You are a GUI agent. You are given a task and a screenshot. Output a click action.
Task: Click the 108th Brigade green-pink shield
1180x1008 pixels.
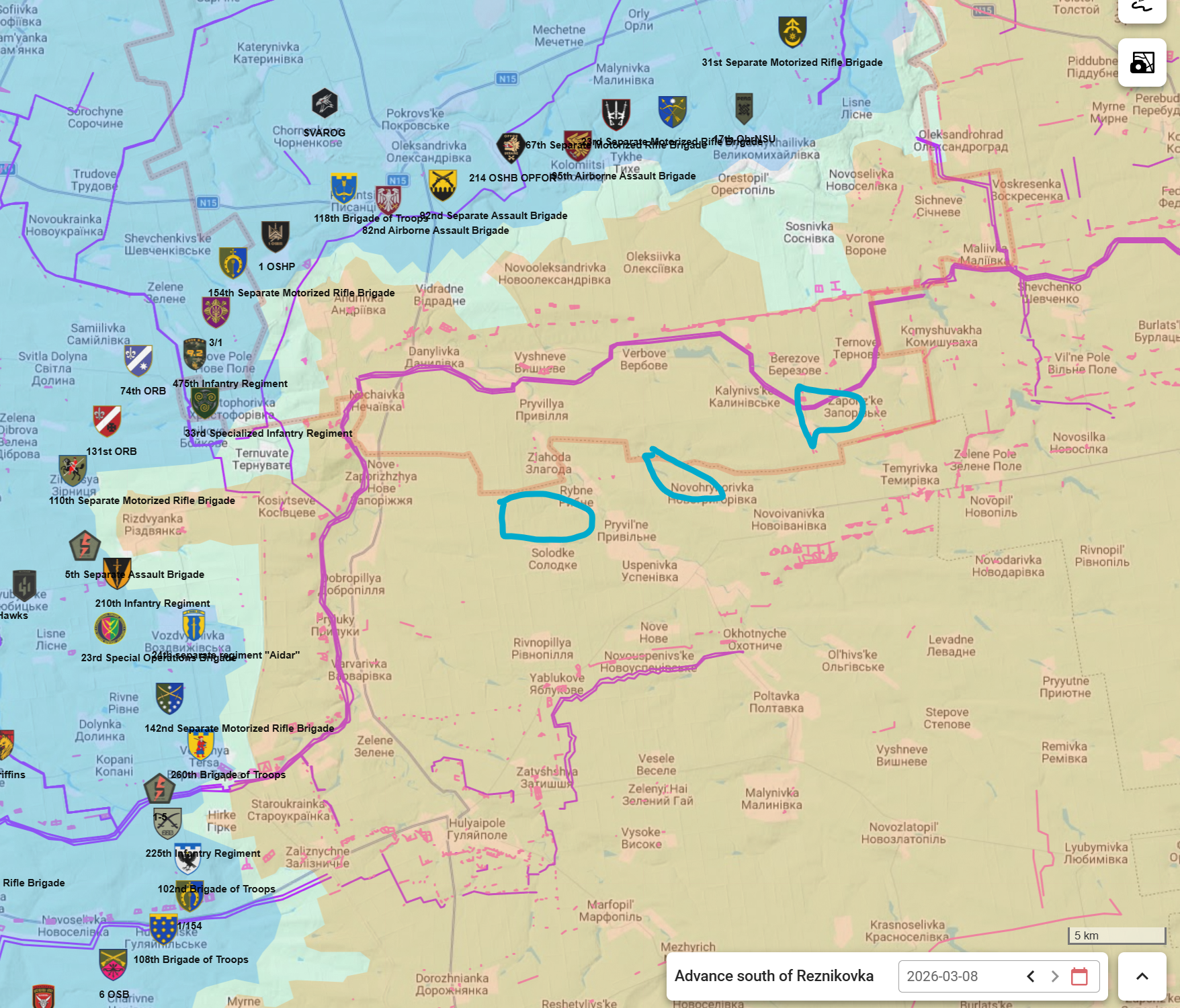pyautogui.click(x=113, y=965)
